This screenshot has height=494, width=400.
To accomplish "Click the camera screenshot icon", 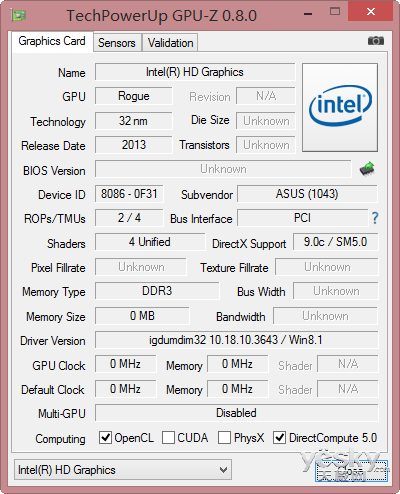I will 376,41.
